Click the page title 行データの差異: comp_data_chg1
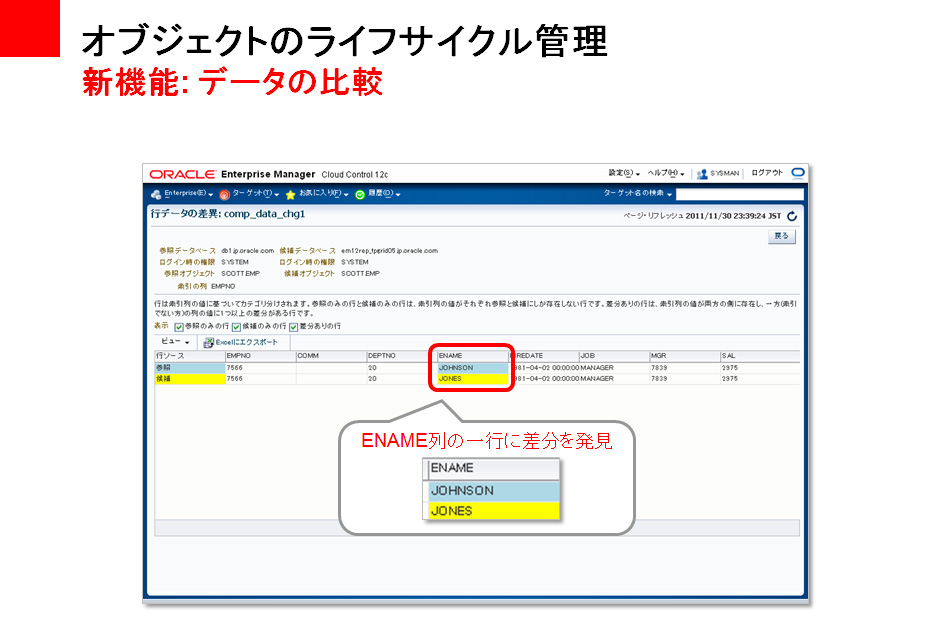This screenshot has height=619, width=930. [228, 214]
